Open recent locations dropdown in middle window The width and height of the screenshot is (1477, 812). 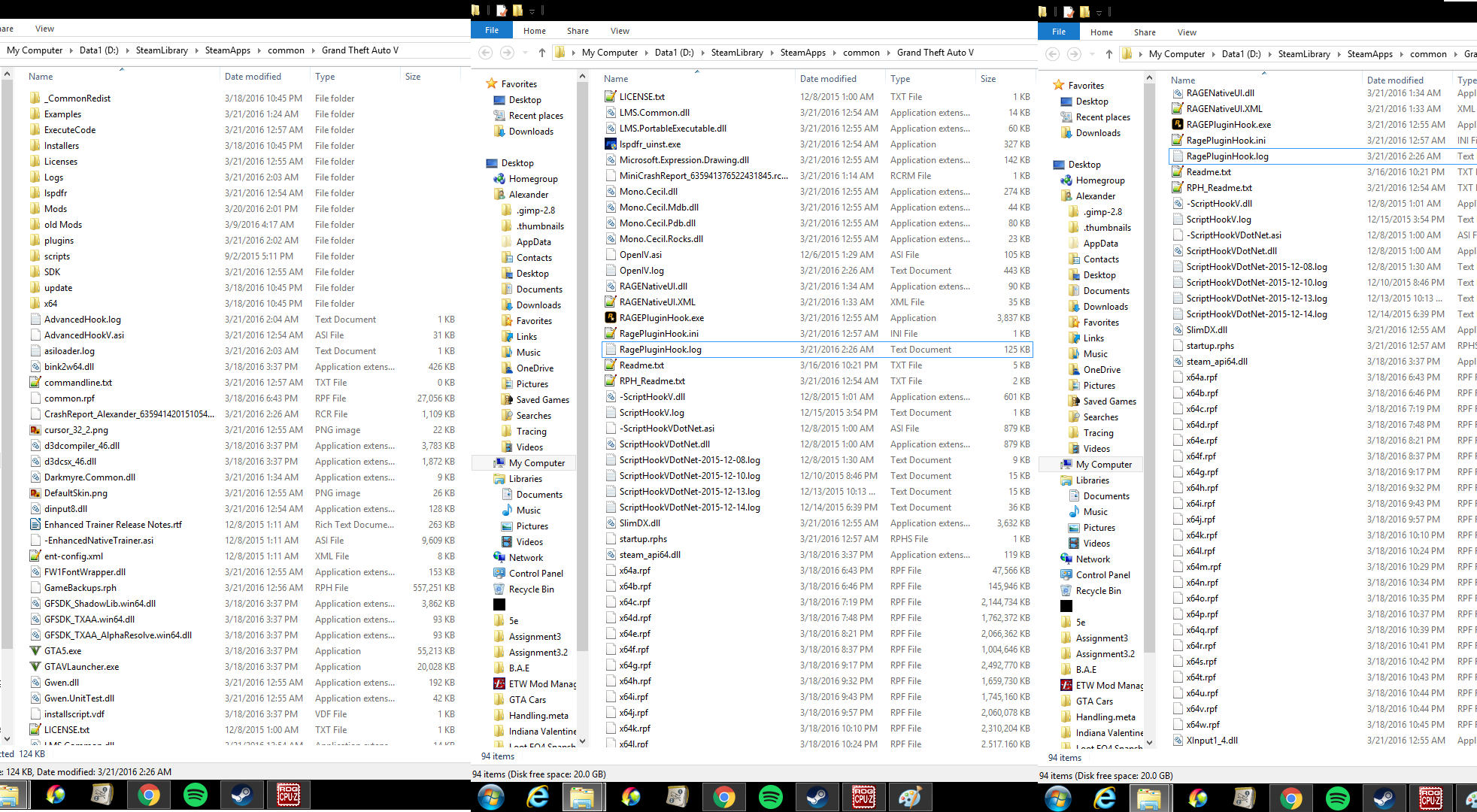click(x=525, y=53)
